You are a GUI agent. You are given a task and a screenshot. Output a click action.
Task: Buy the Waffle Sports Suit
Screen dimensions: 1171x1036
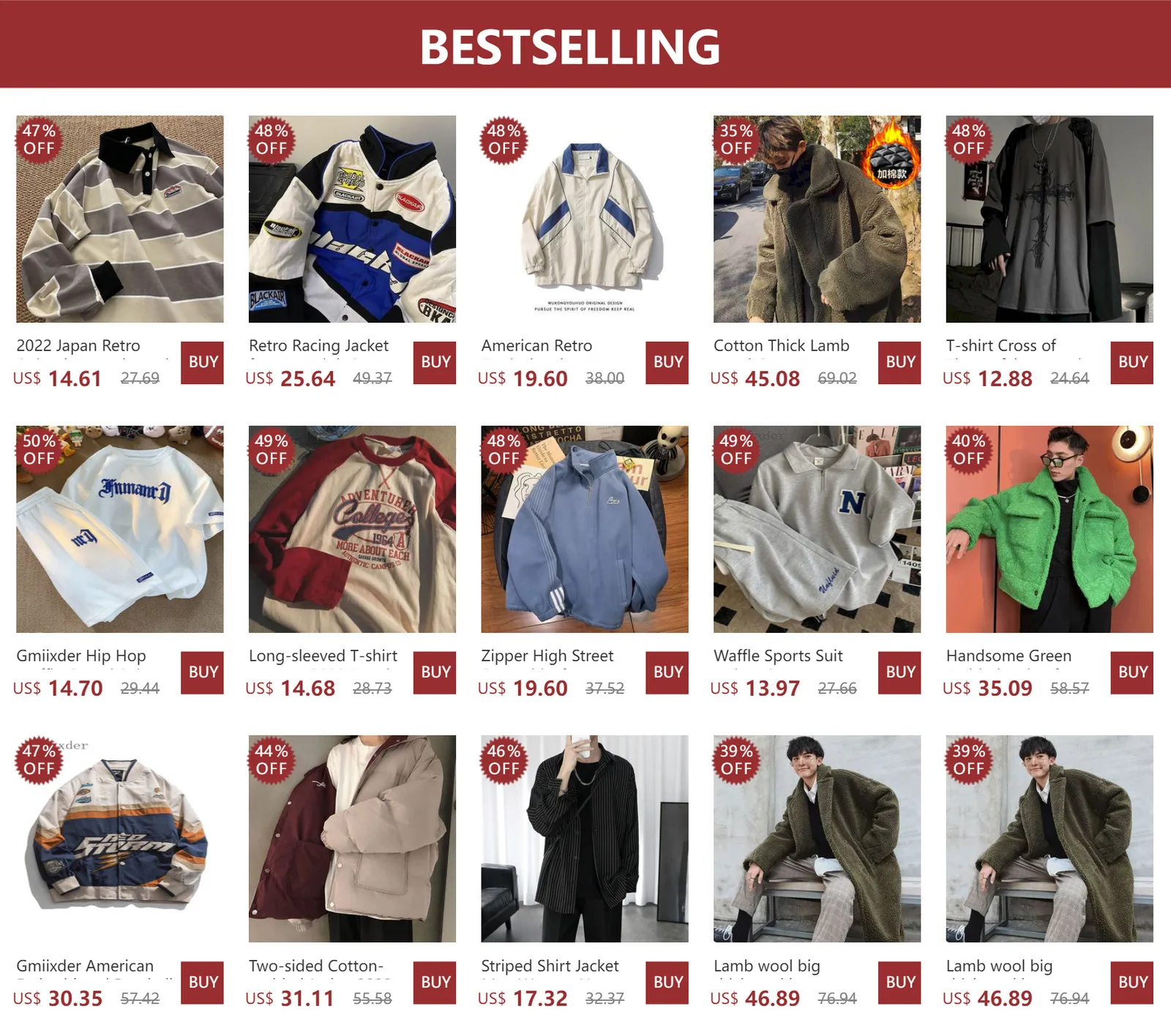tap(900, 672)
